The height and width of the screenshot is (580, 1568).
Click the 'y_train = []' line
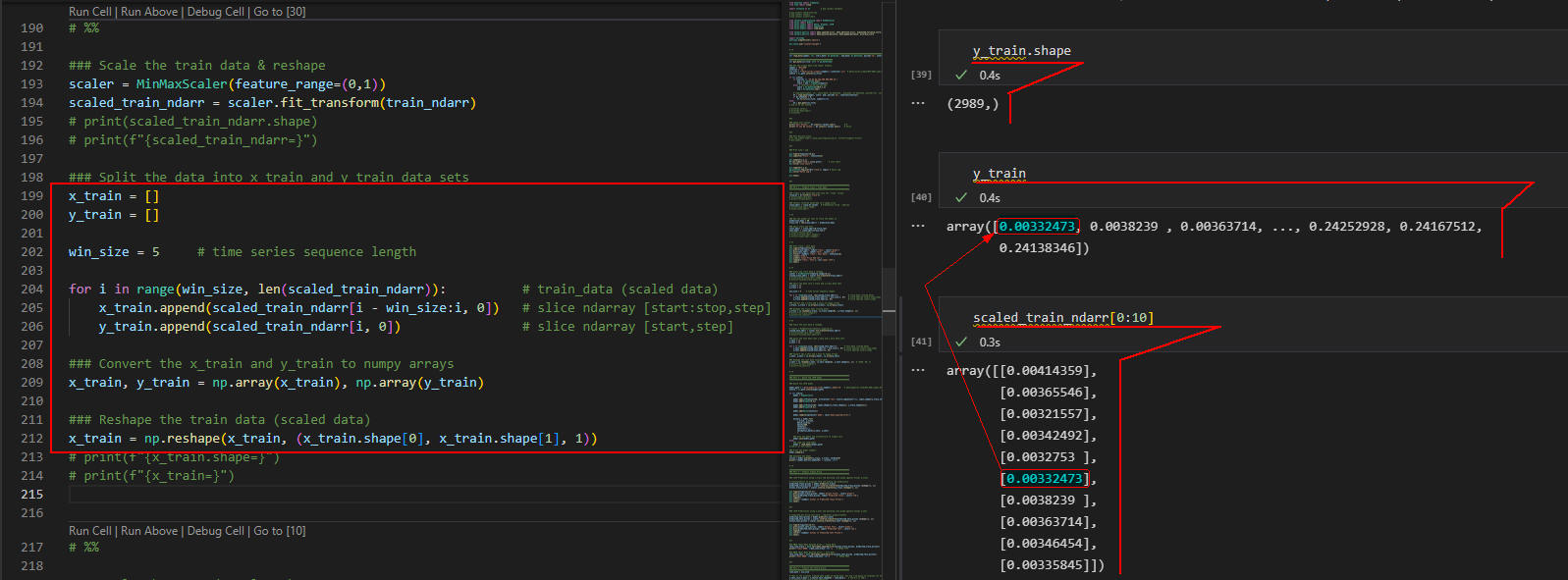[114, 215]
